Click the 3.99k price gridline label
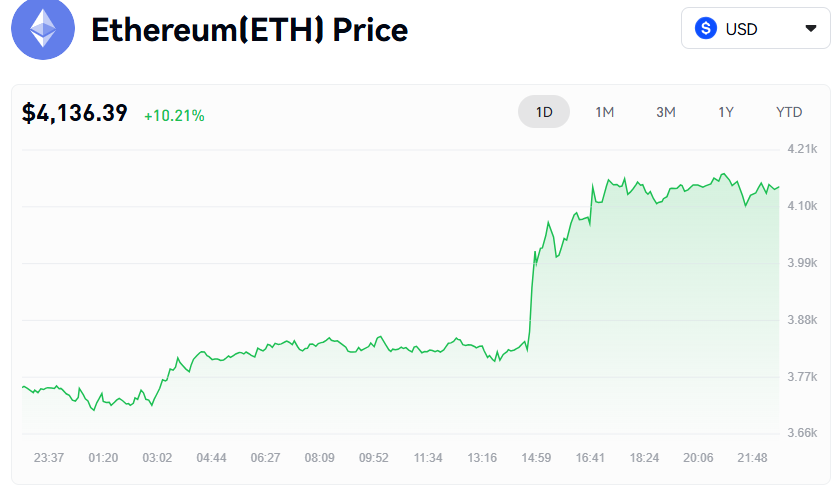 tap(803, 263)
